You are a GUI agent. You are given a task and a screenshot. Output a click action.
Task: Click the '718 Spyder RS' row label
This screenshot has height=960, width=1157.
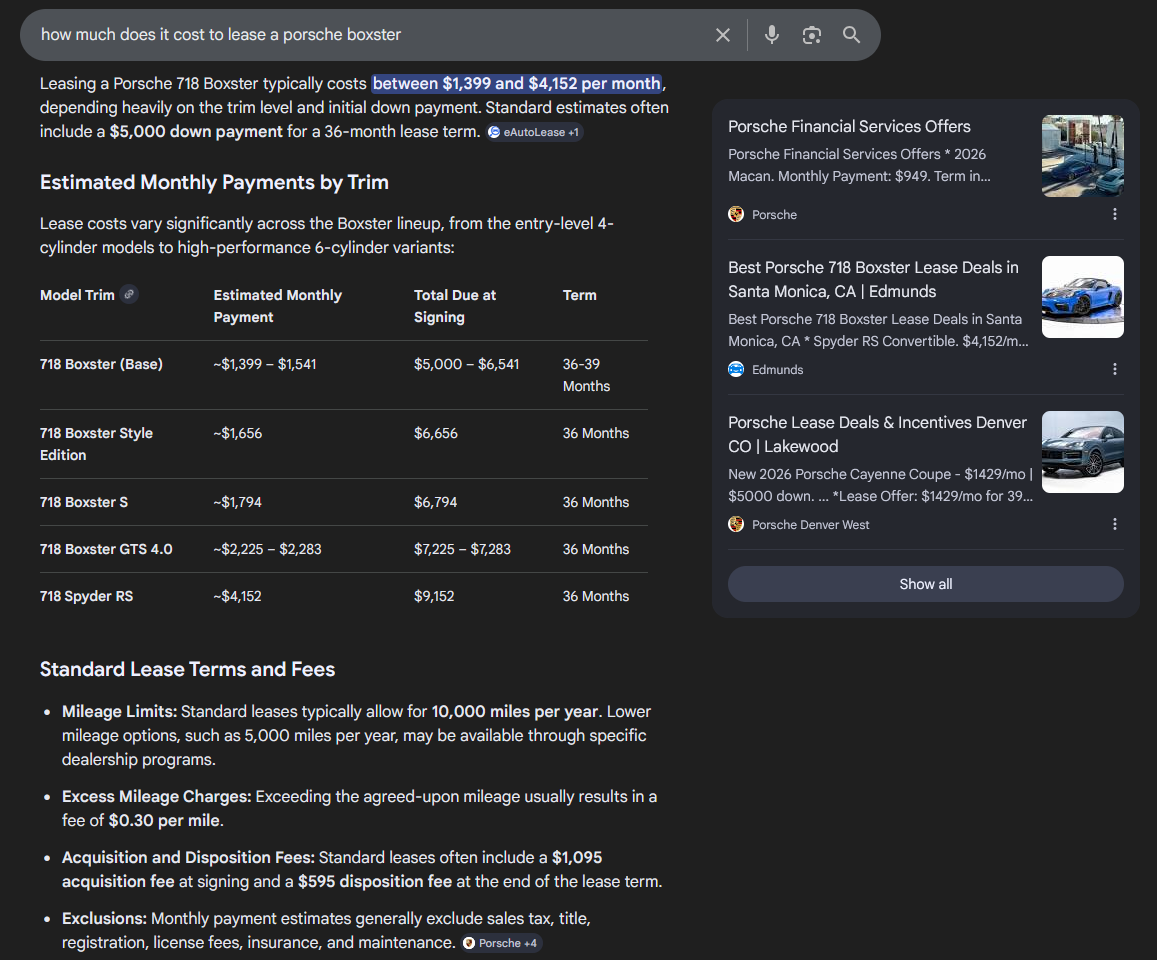pos(86,596)
